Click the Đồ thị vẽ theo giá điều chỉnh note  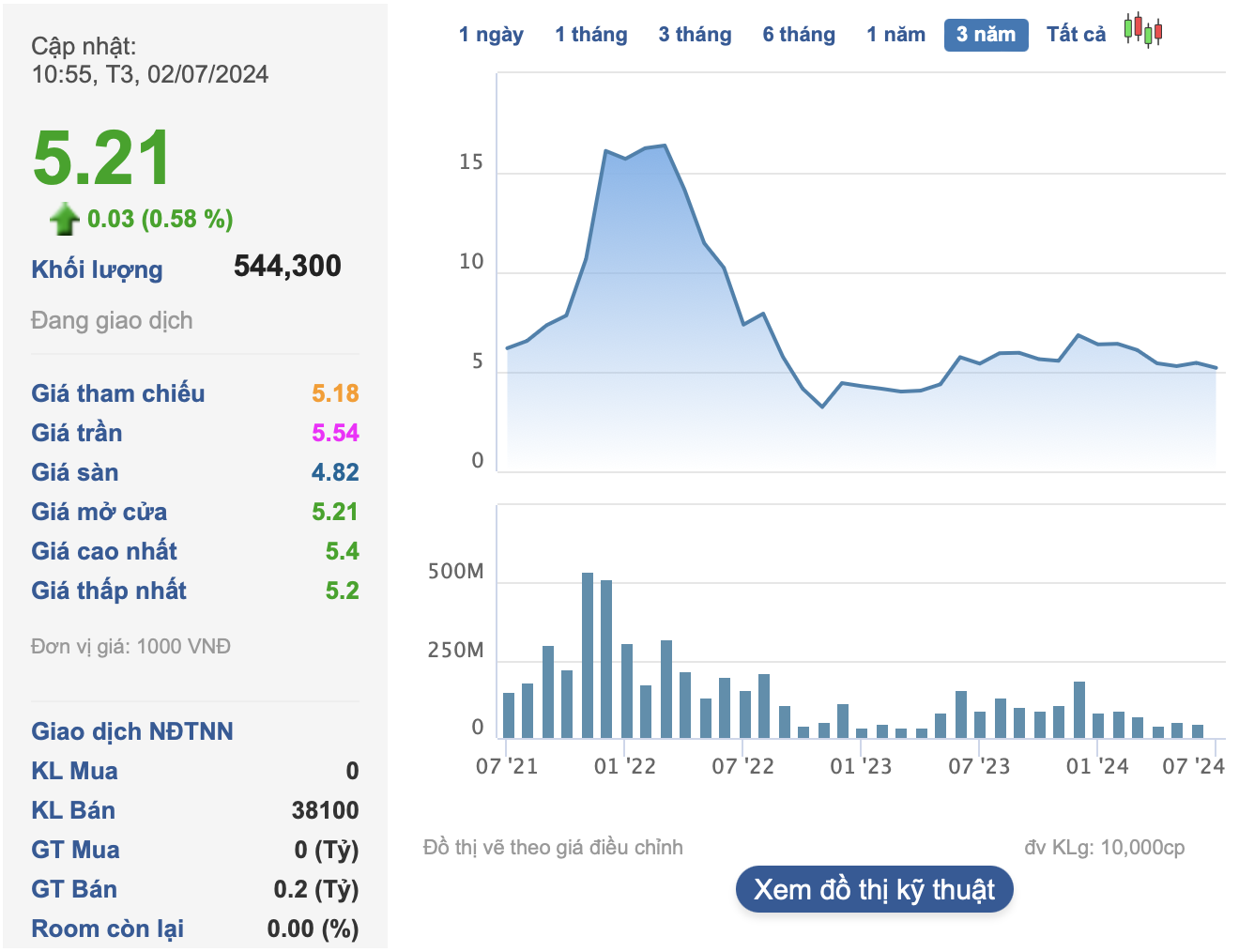tap(553, 848)
